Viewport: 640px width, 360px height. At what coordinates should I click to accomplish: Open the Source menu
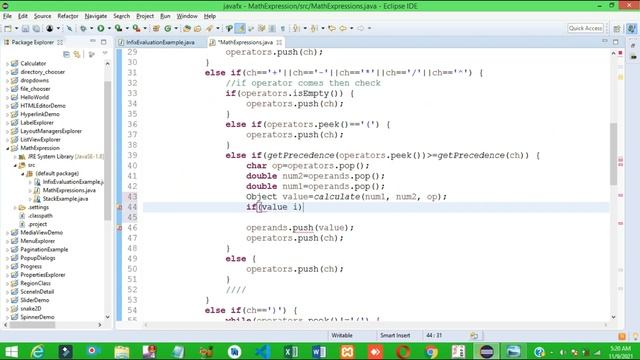42,16
